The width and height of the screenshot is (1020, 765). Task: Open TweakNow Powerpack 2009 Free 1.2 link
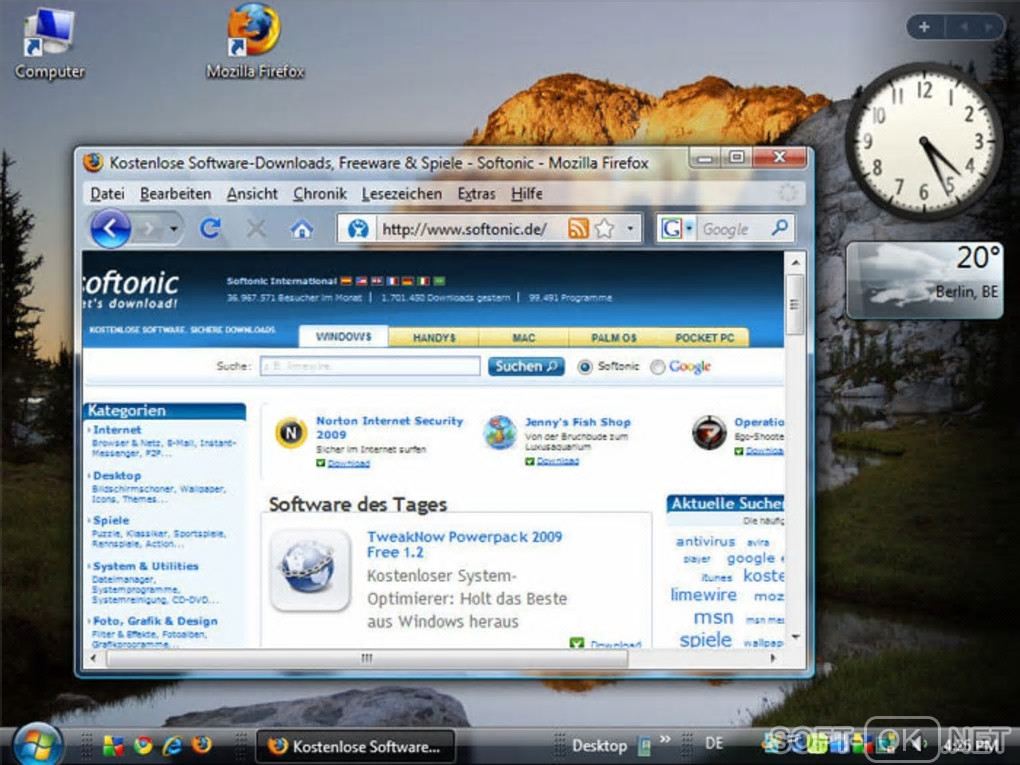464,544
